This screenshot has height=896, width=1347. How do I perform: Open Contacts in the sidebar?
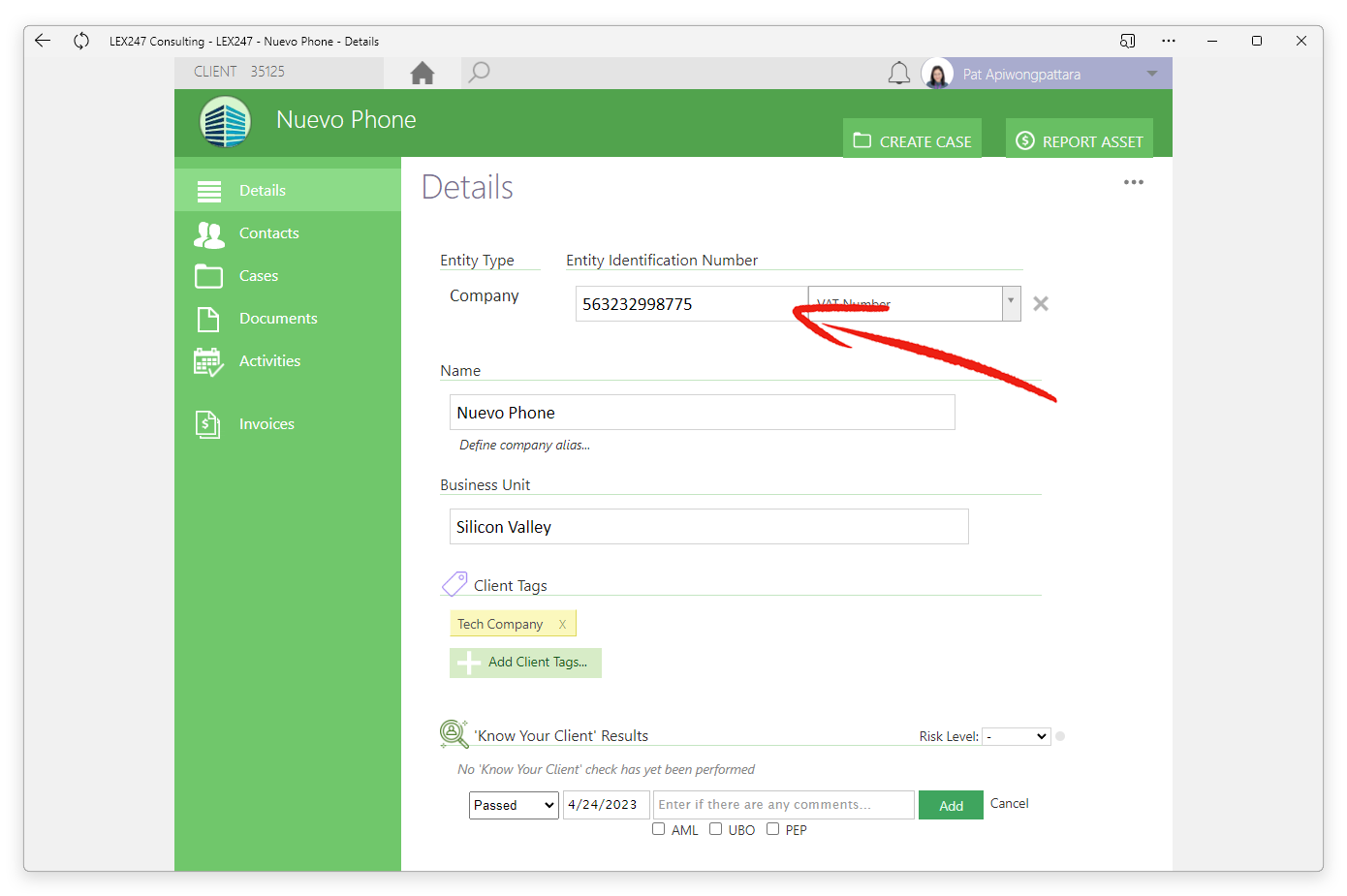click(288, 232)
